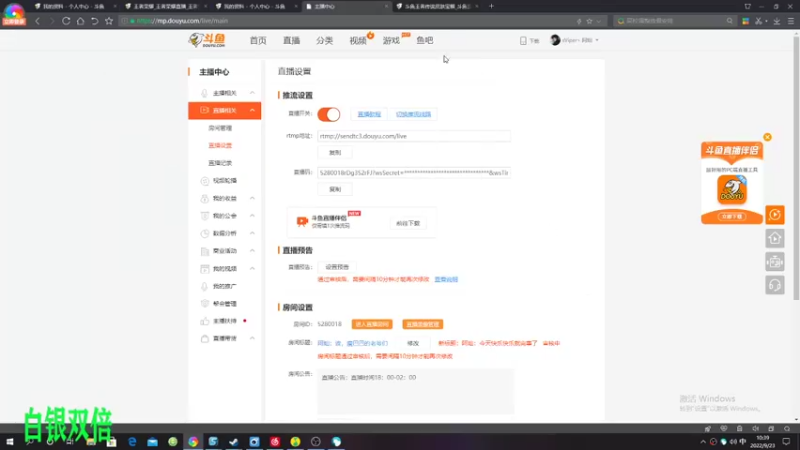The height and width of the screenshot is (450, 800).
Task: Expand the 商业活动 sidebar section
Action: pyautogui.click(x=252, y=251)
